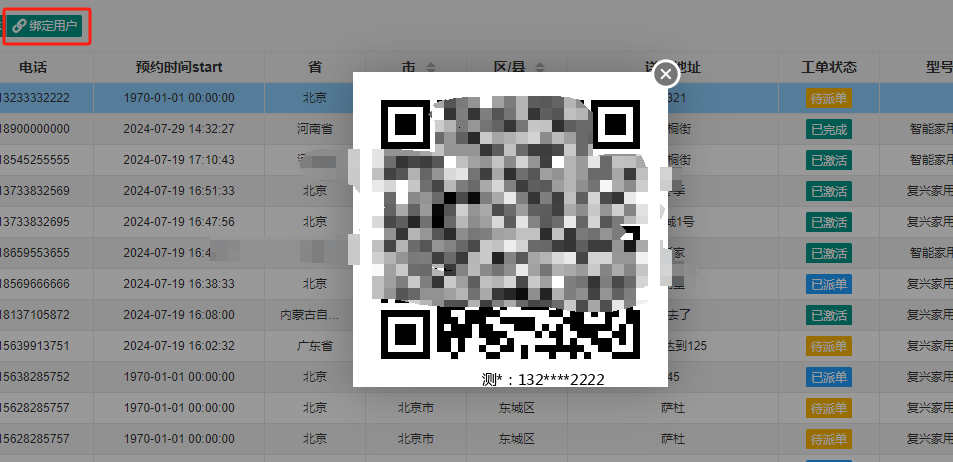Viewport: 953px width, 462px height.
Task: Click the 内蒙古自… province cell
Action: 314,315
